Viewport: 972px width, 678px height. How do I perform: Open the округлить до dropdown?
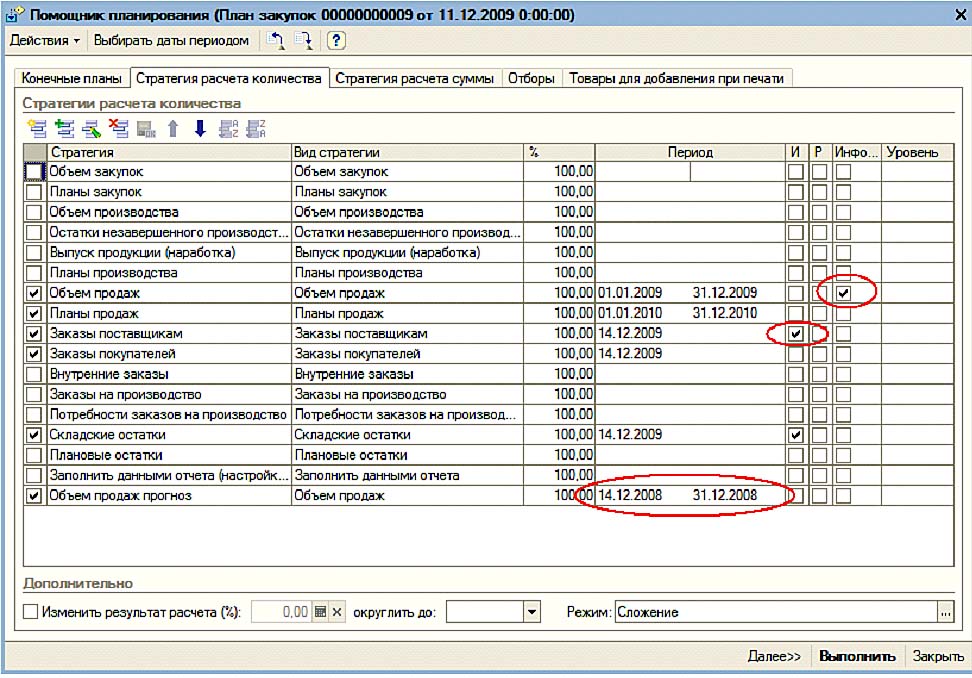point(532,612)
